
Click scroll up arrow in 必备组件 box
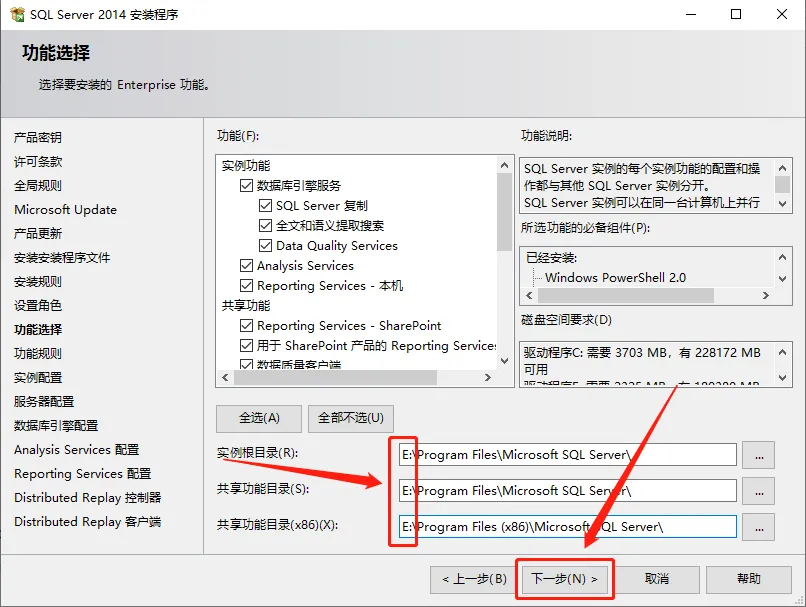(x=782, y=257)
